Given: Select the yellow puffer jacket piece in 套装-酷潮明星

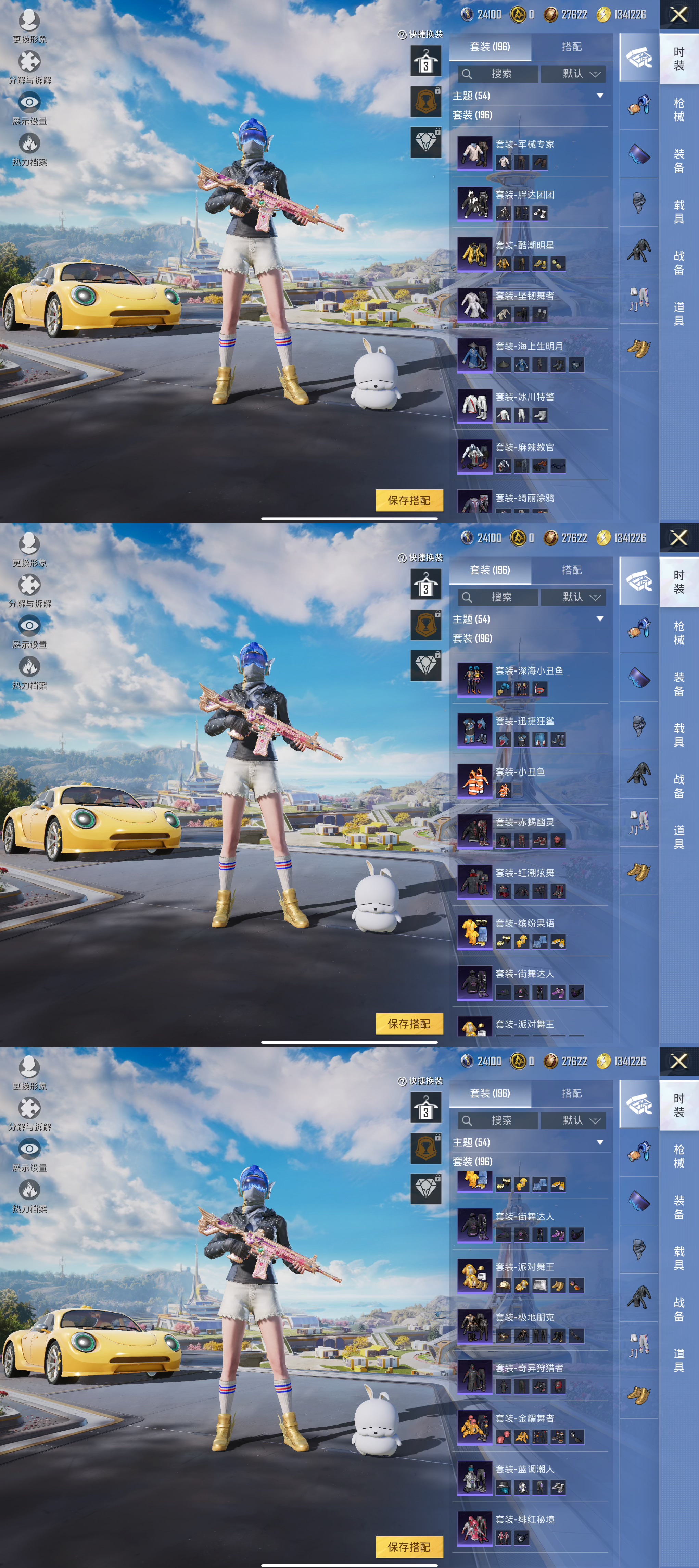Looking at the screenshot, I should click(x=503, y=264).
